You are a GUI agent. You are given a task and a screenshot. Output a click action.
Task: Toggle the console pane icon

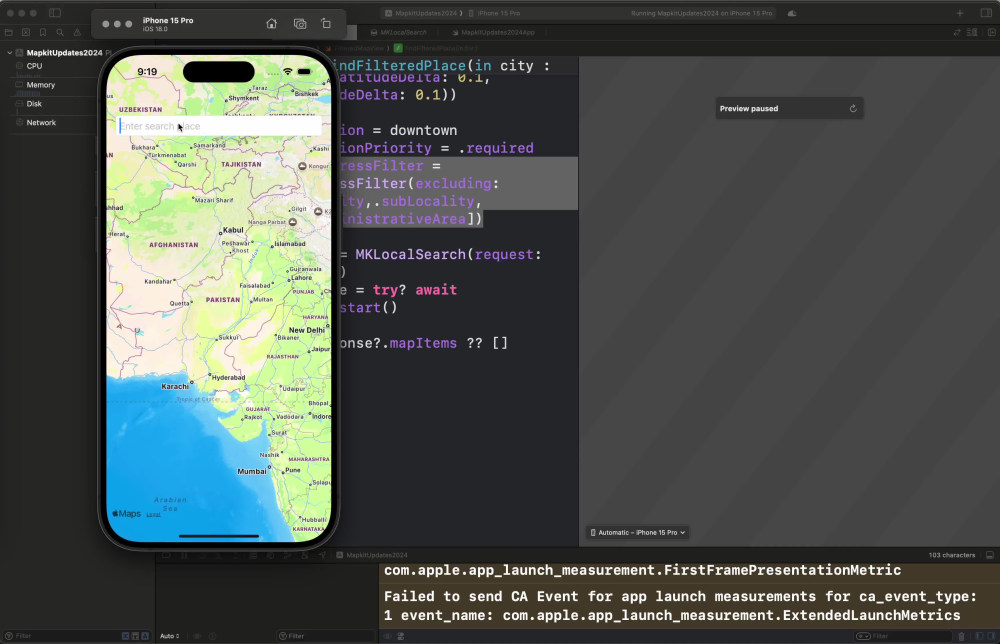pos(992,636)
